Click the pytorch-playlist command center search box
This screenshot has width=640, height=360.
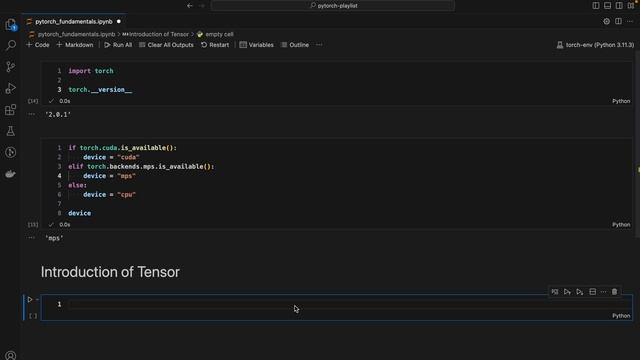coord(333,6)
